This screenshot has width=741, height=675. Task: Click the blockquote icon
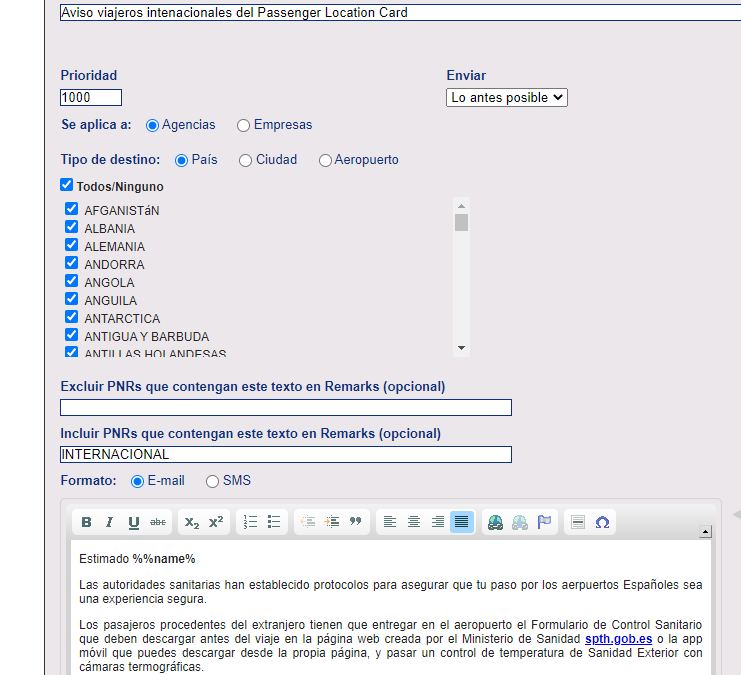click(x=355, y=522)
